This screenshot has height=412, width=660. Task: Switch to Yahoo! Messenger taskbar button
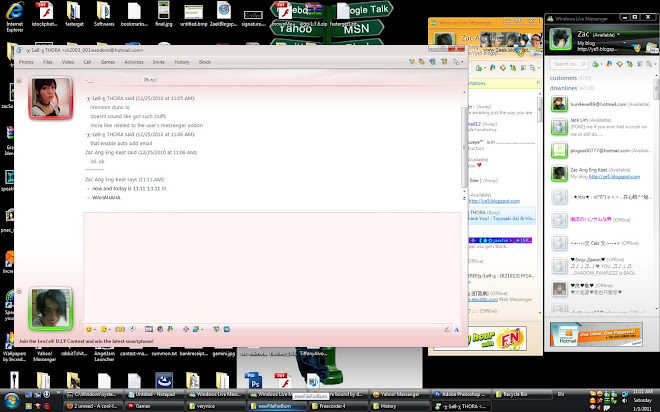pos(400,394)
